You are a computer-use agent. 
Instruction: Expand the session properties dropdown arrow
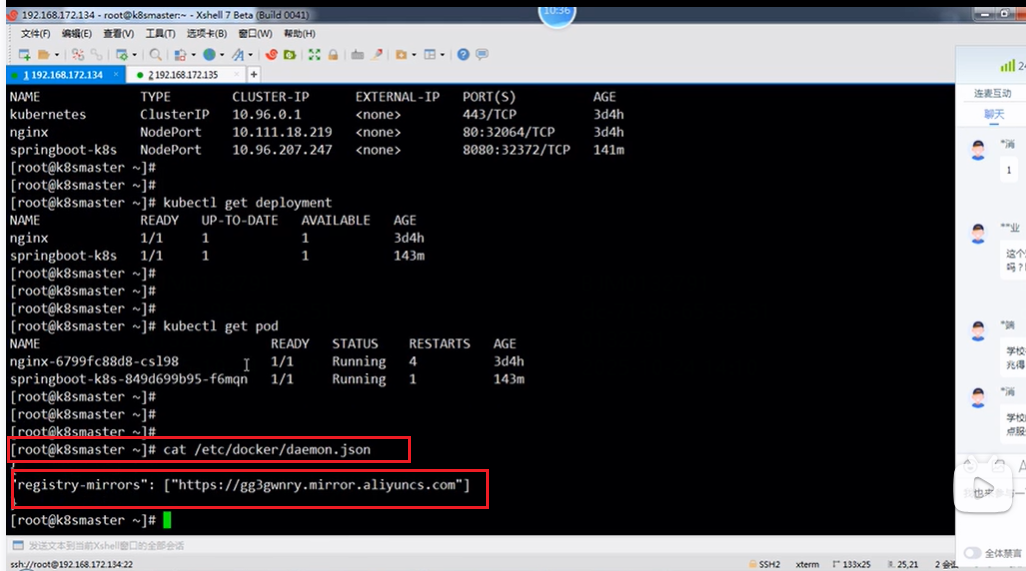(x=134, y=55)
